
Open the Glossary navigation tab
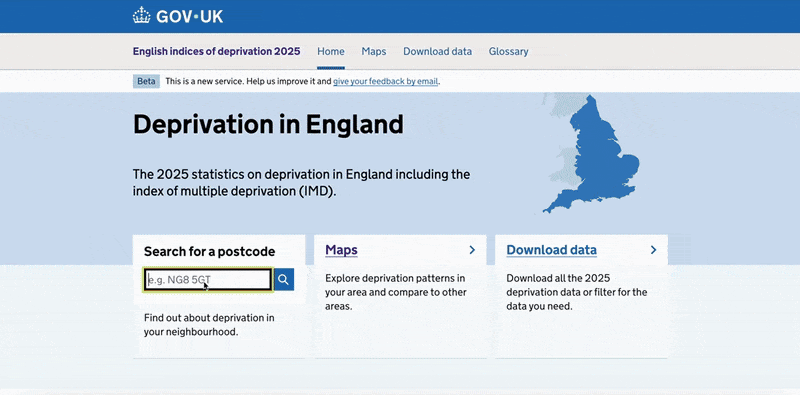pos(509,52)
